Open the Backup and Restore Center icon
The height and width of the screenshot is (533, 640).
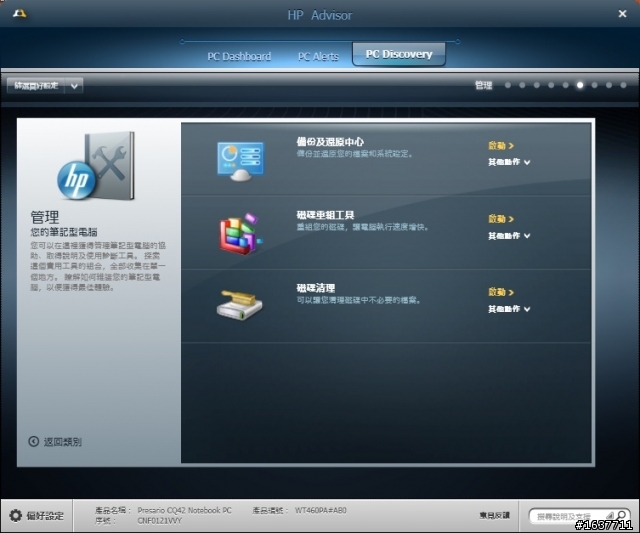(240, 161)
